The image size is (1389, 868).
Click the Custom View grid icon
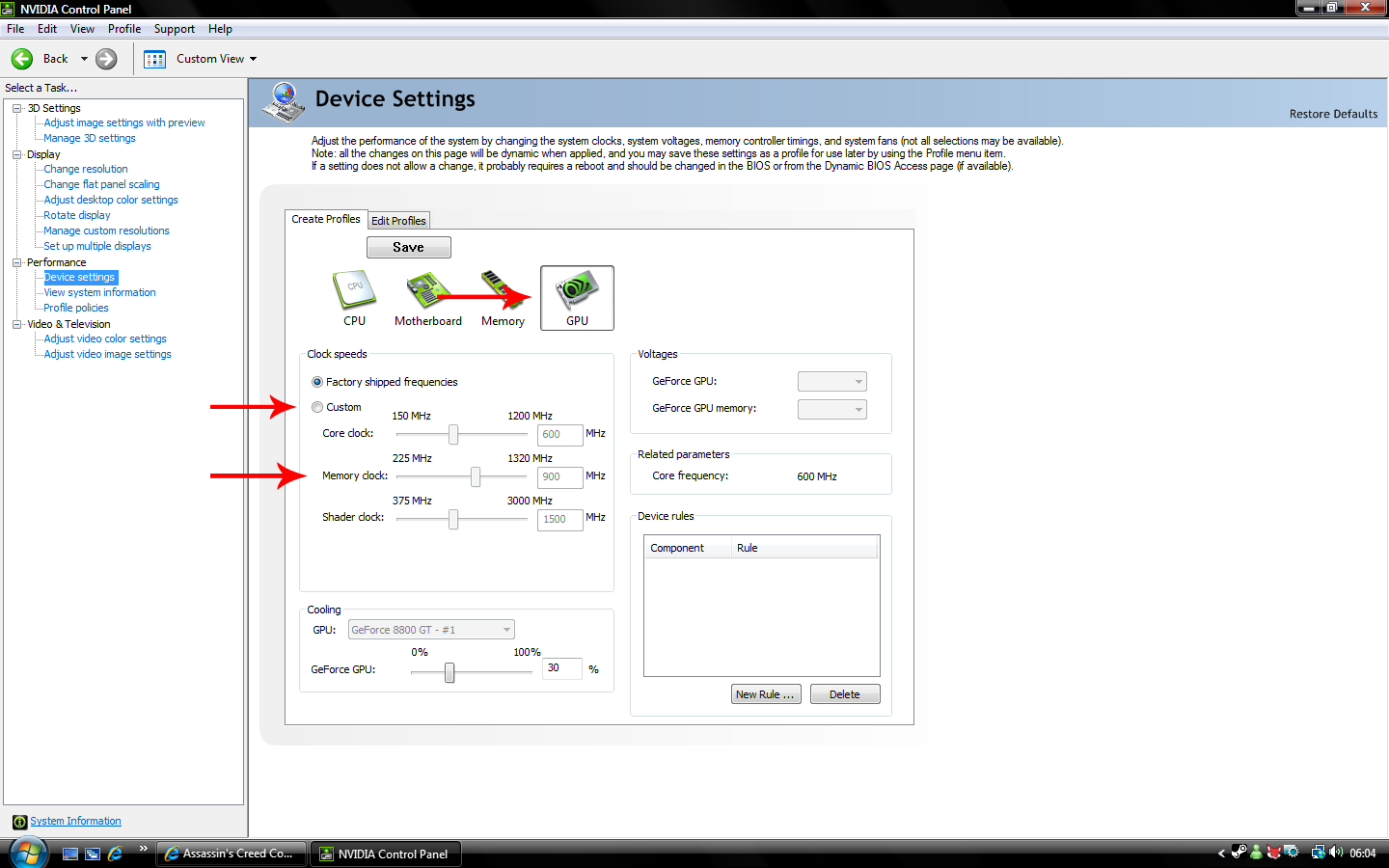(154, 59)
